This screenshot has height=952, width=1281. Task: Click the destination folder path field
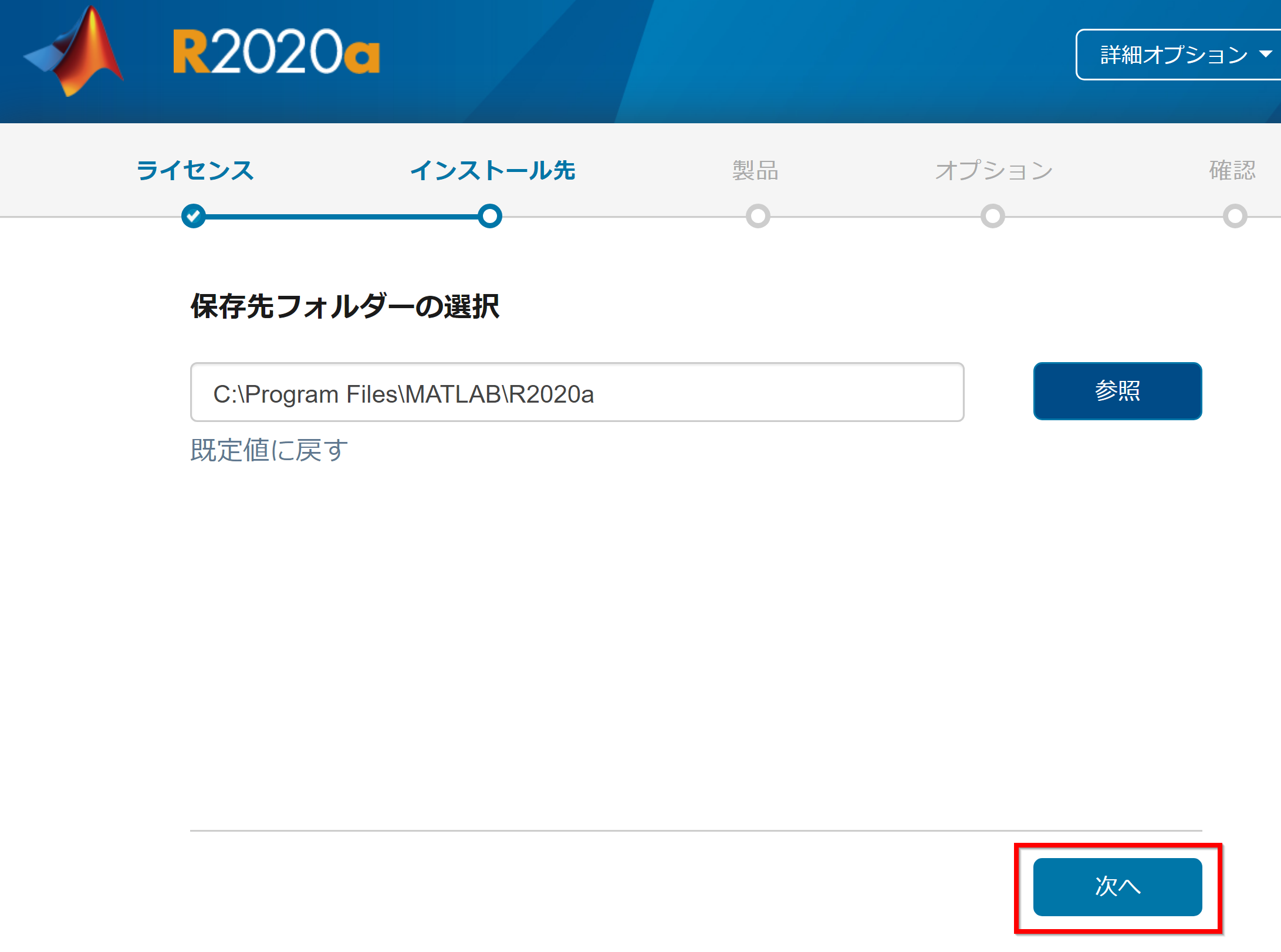pyautogui.click(x=577, y=392)
